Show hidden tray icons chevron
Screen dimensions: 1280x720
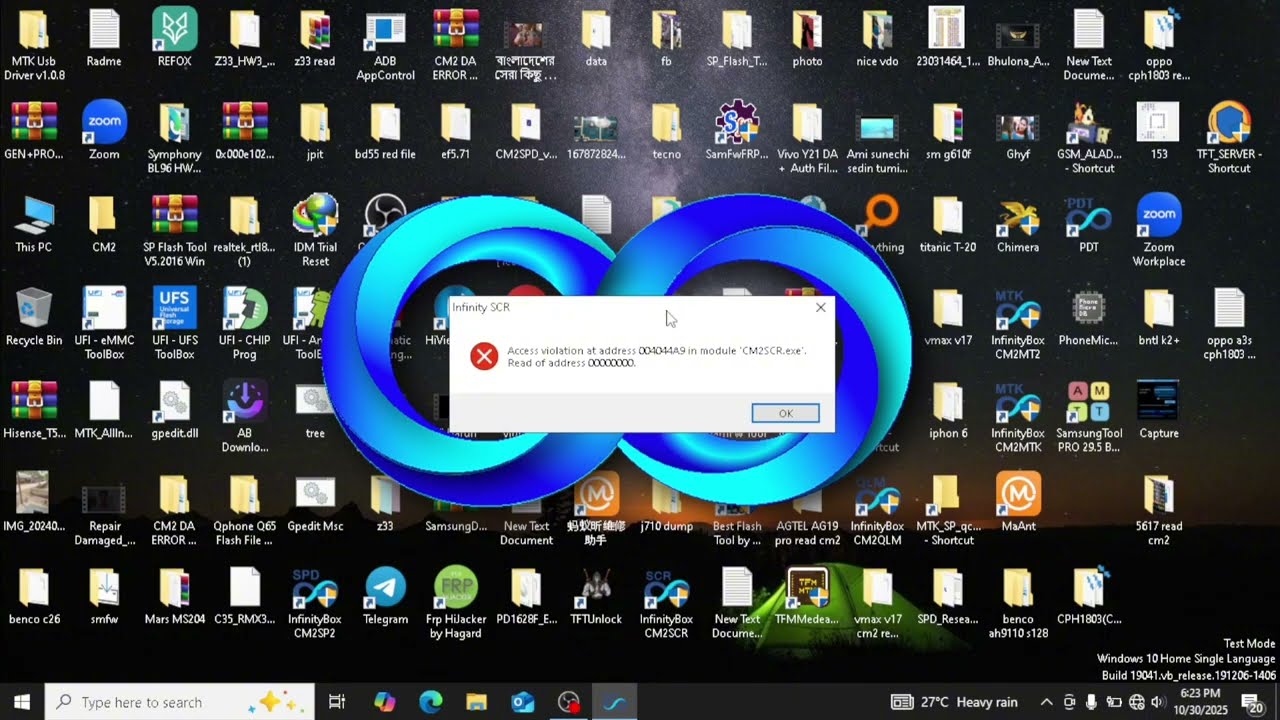coord(1046,702)
